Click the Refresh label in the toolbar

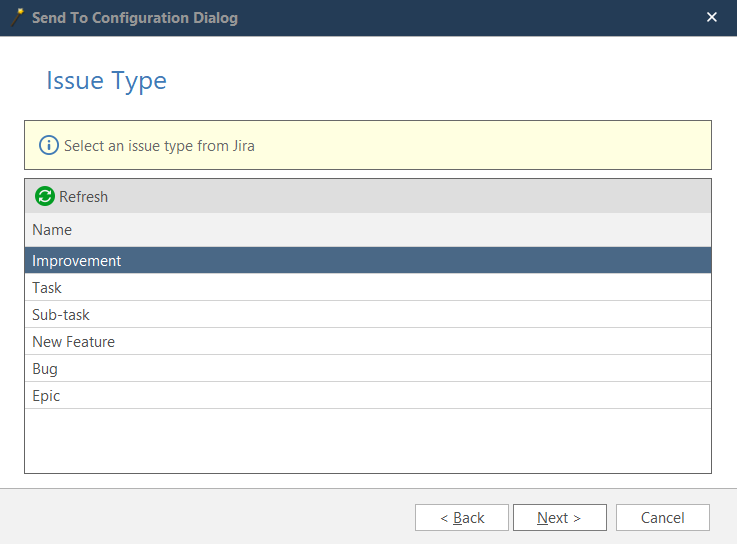tap(83, 197)
